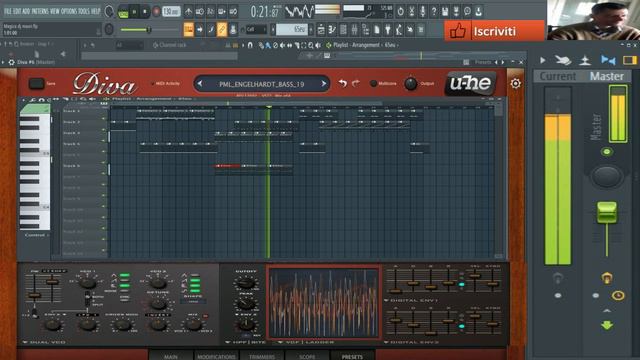Click the content download icon

pos(478,11)
